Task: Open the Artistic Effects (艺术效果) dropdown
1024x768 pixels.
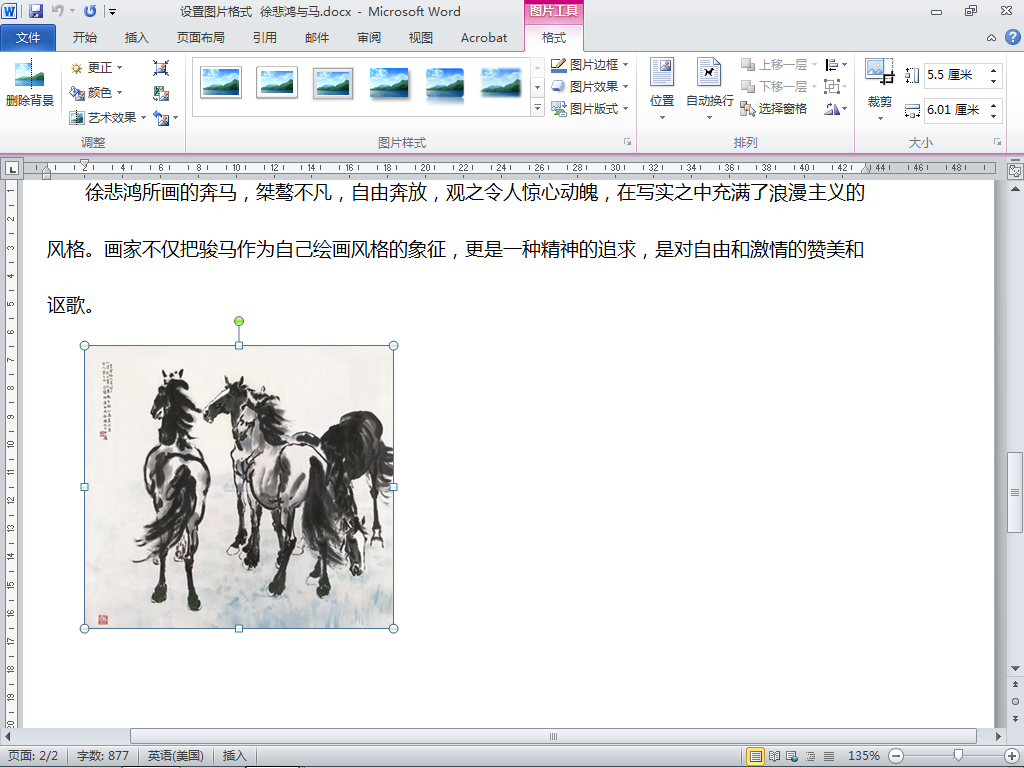Action: click(x=108, y=118)
